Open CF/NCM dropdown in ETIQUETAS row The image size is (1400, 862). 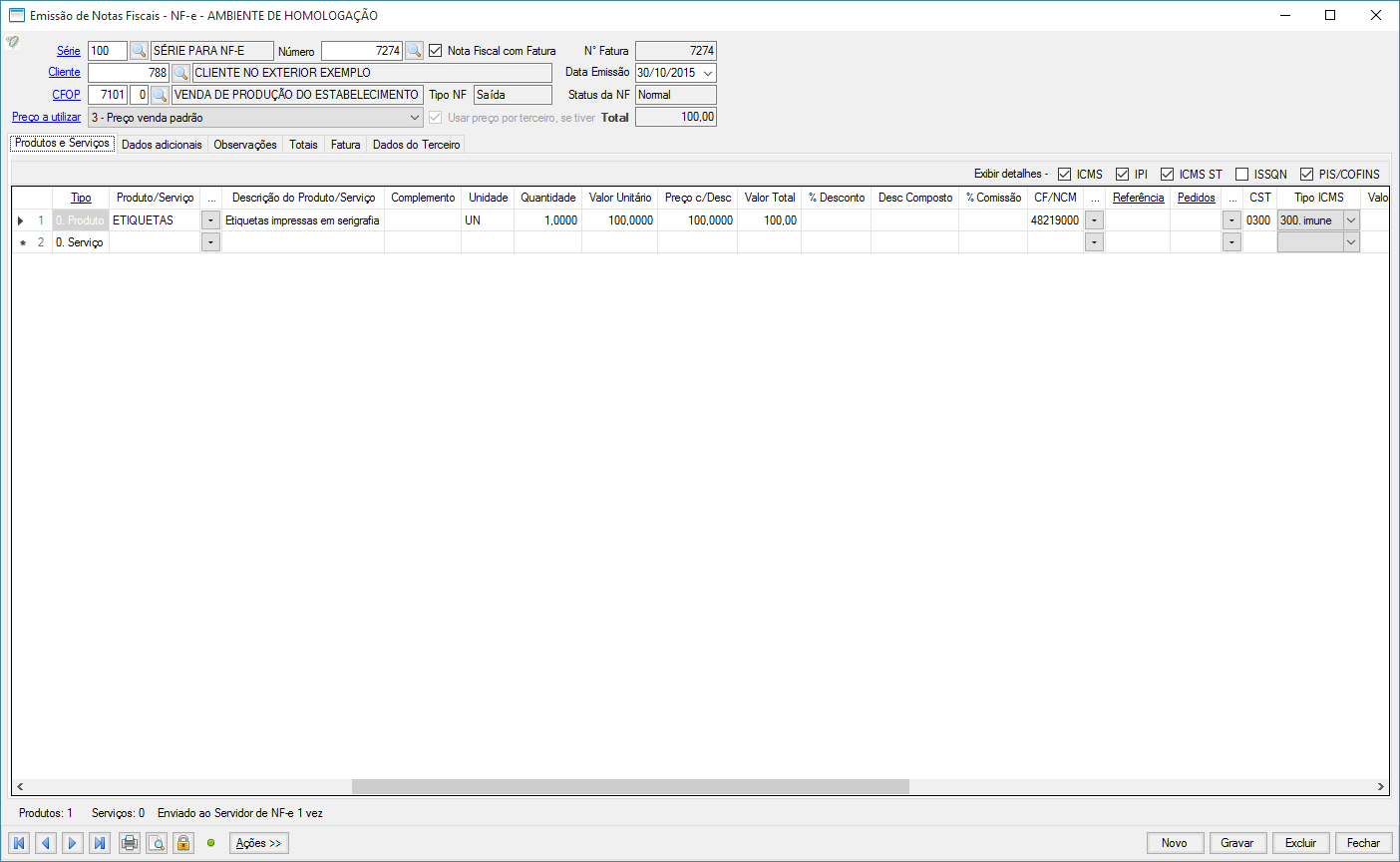1094,220
